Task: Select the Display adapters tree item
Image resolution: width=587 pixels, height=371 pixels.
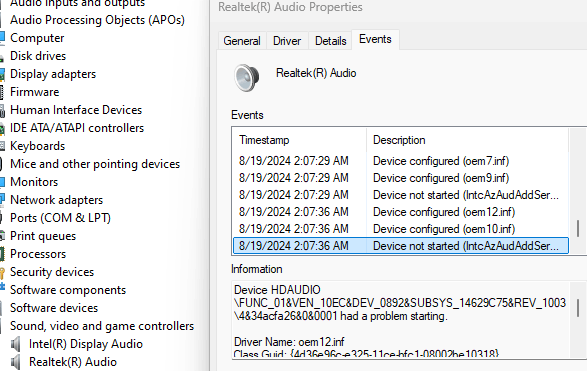Action: (x=53, y=74)
